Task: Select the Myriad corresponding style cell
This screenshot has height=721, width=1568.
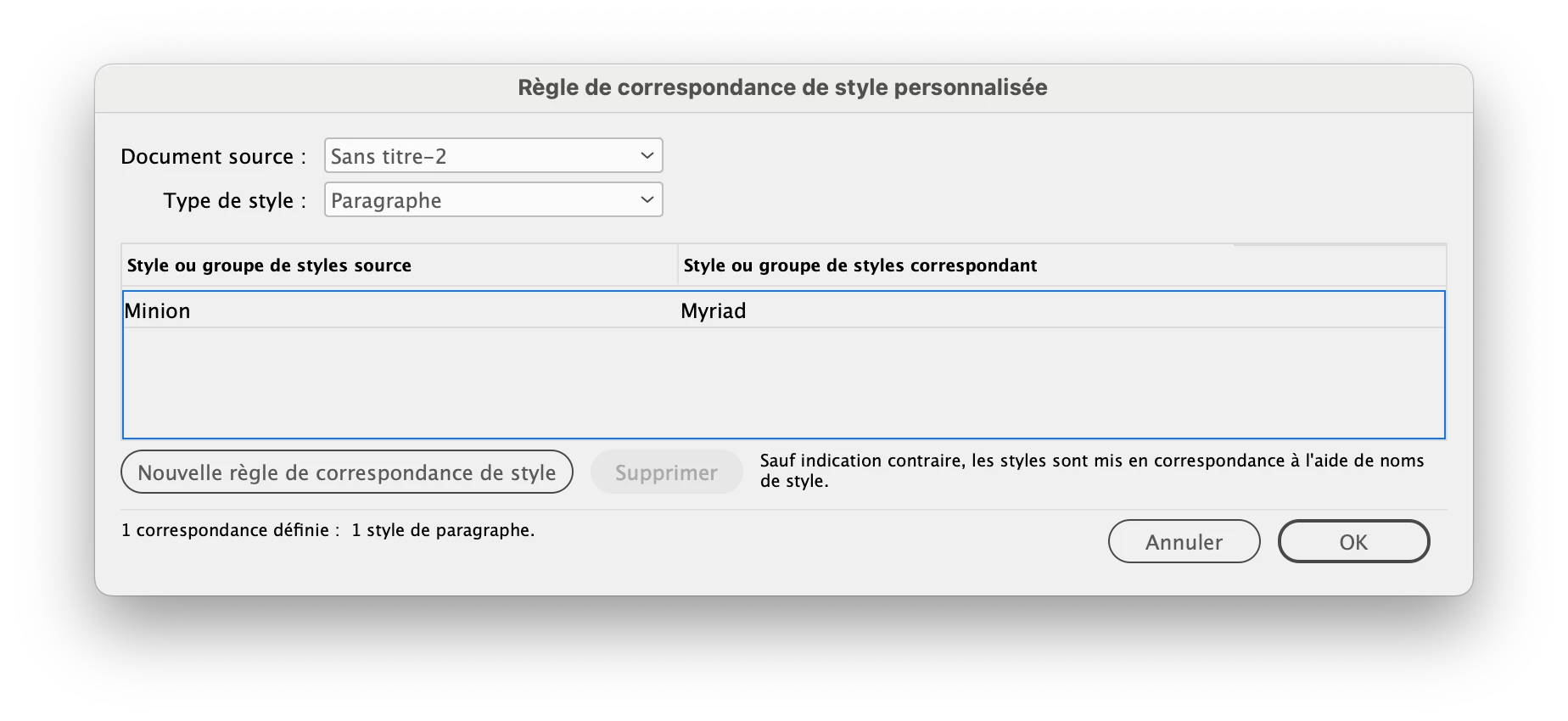Action: tap(1061, 311)
